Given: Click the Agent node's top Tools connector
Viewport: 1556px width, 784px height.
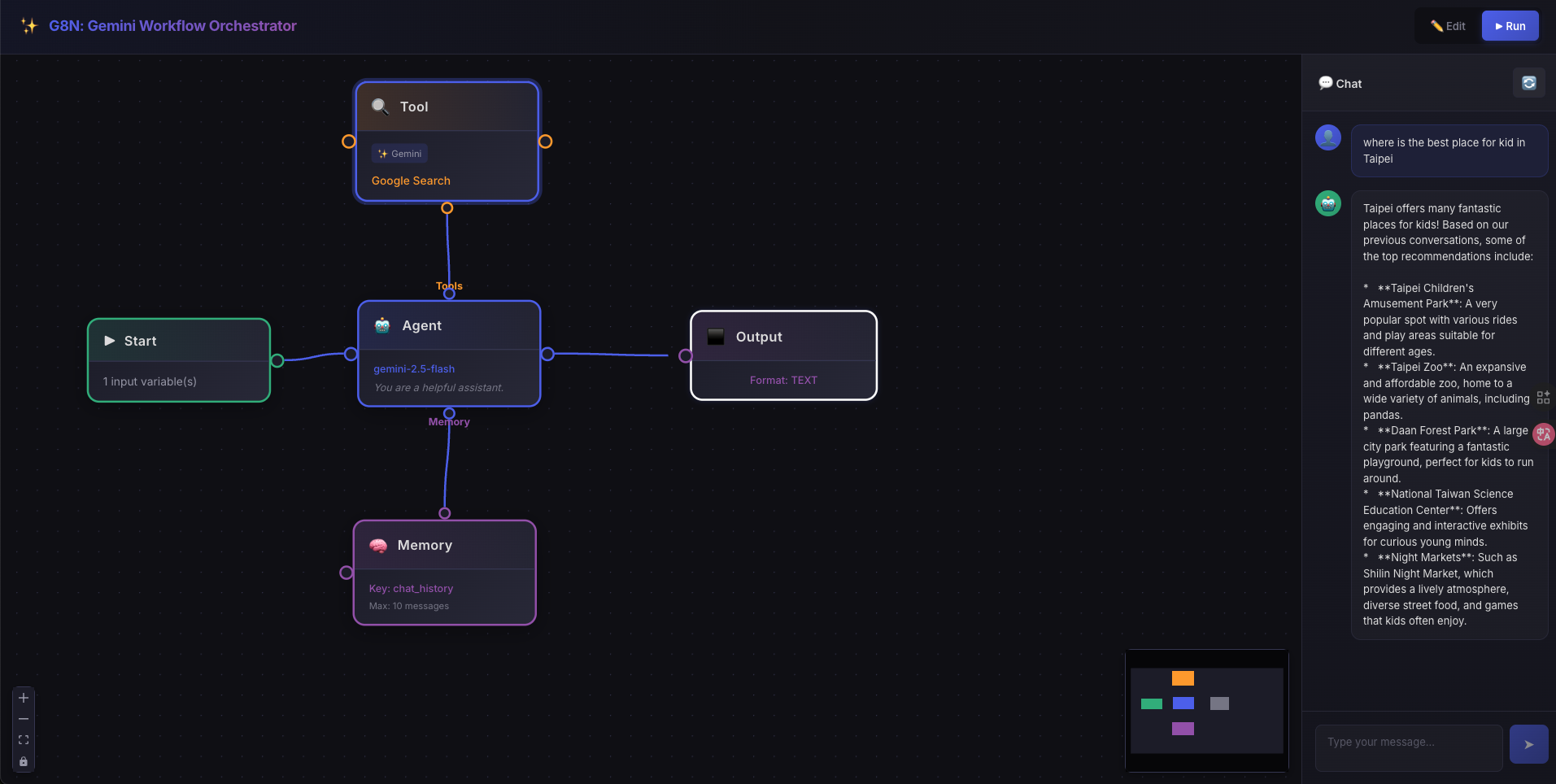Looking at the screenshot, I should click(449, 294).
